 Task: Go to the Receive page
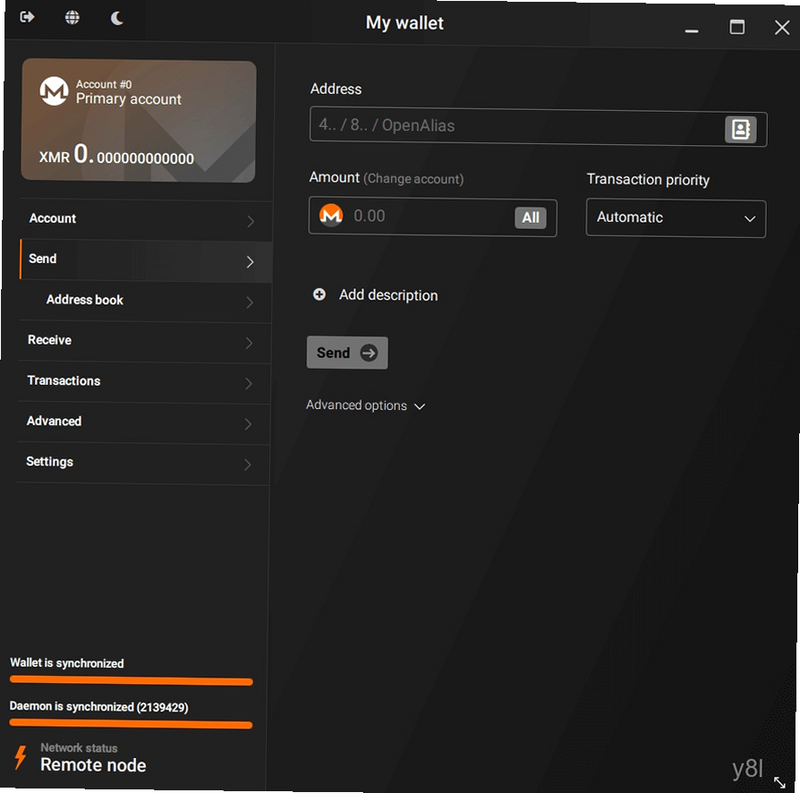[144, 341]
